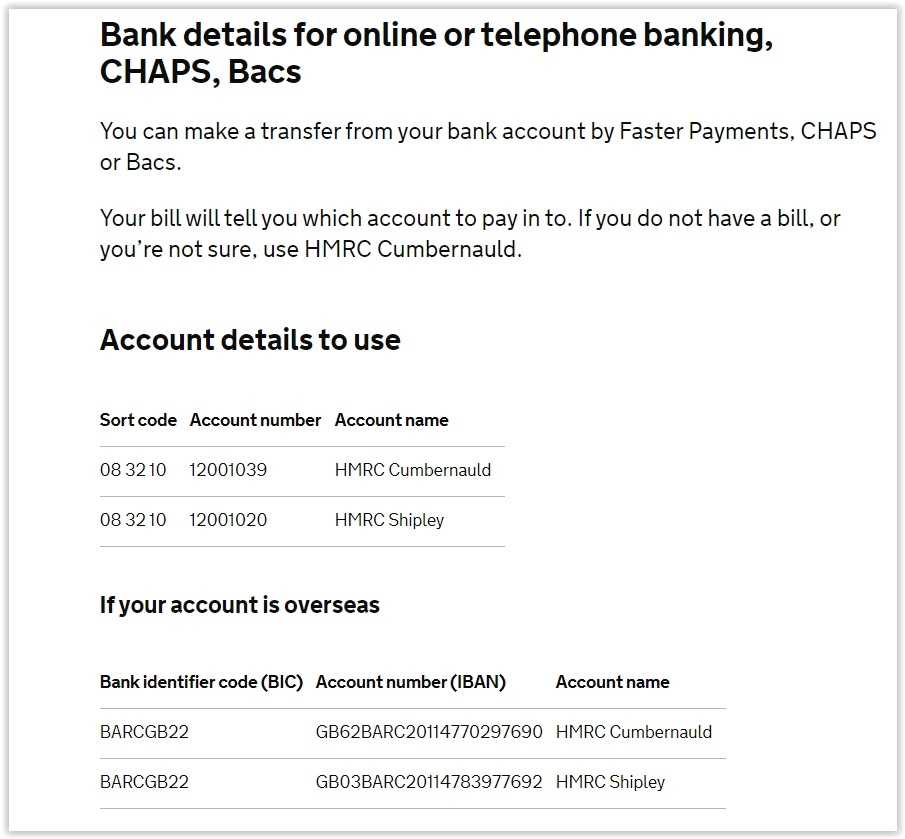Select IBAN GB62BARC20114770297690
This screenshot has height=839, width=905.
(x=429, y=732)
